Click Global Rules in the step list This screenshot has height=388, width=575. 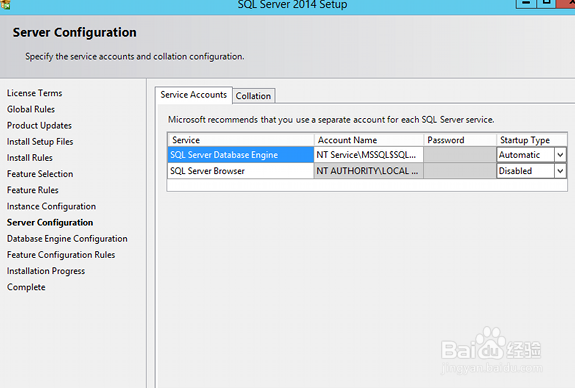click(31, 109)
